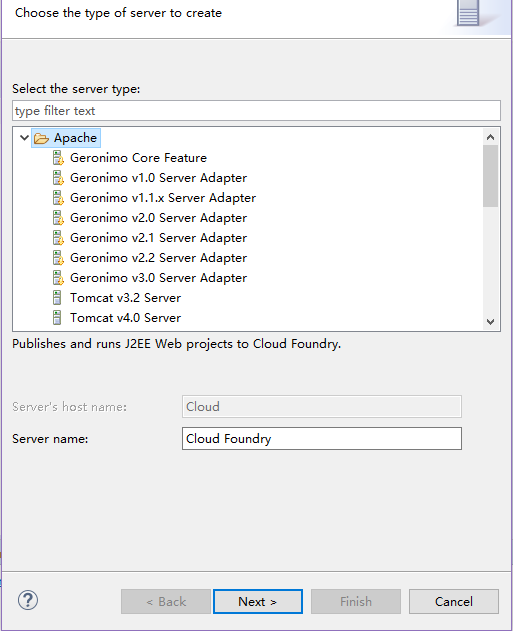Select Geronimo v2.2 Server Adapter entry
Screen dimensions: 513x631
tap(159, 258)
